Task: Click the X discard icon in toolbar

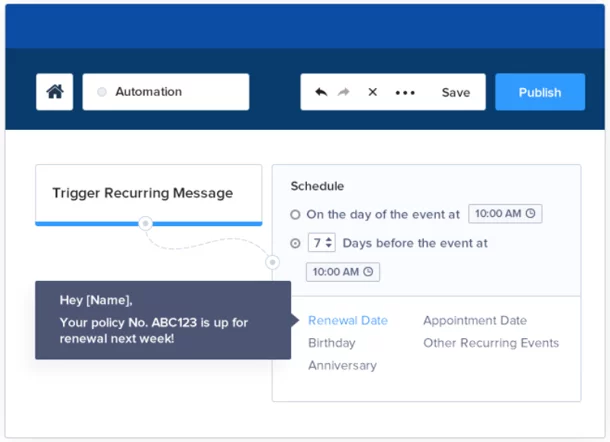Action: pos(372,92)
